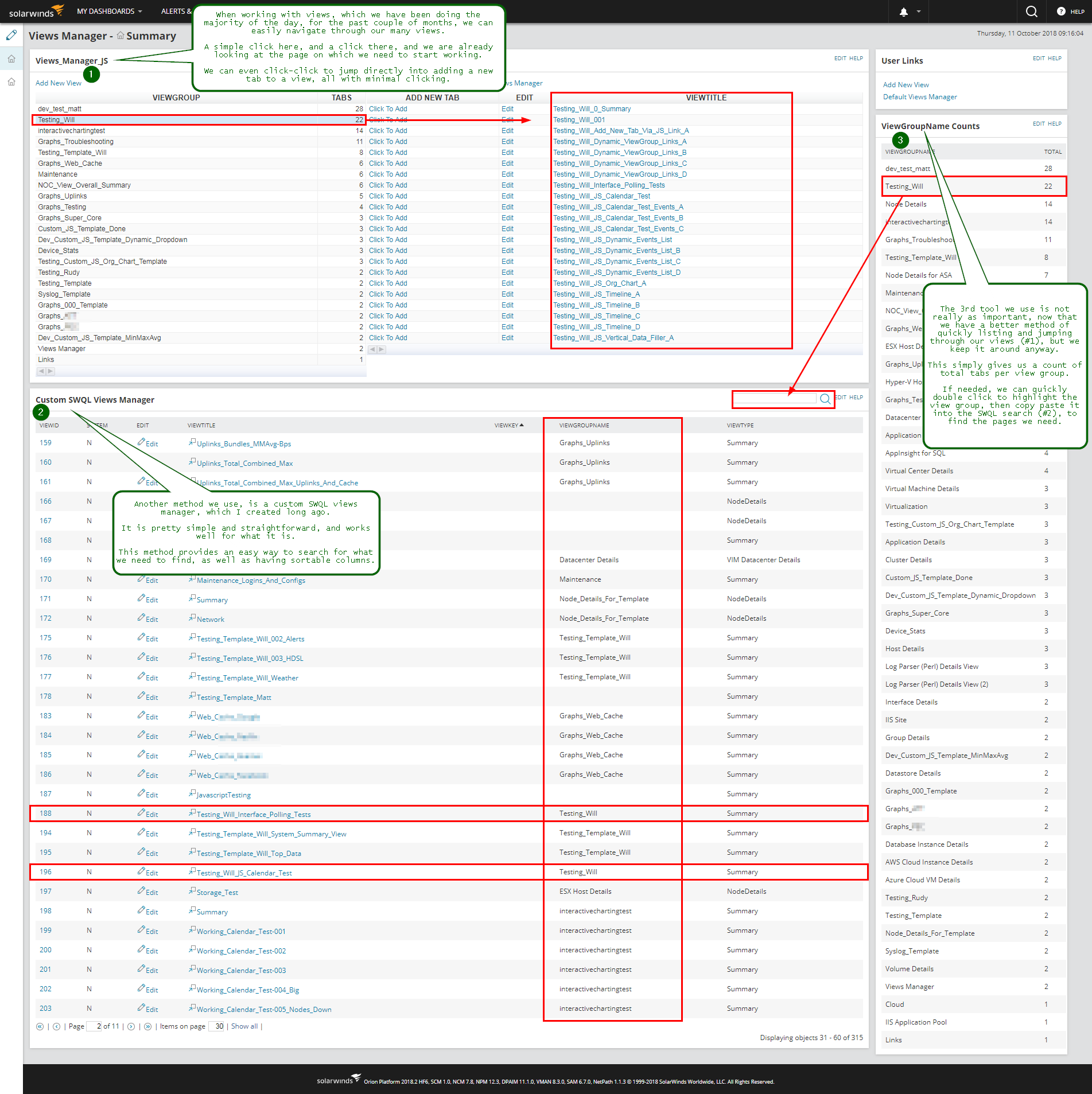Click the Items on page input field
The image size is (1092, 1094).
[216, 1027]
